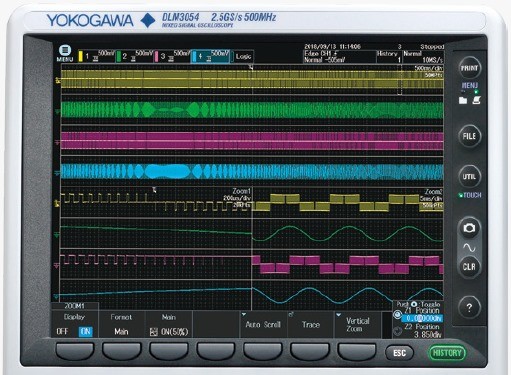This screenshot has width=511, height=375.
Task: Toggle the TOUCH indicator label
Action: click(470, 195)
